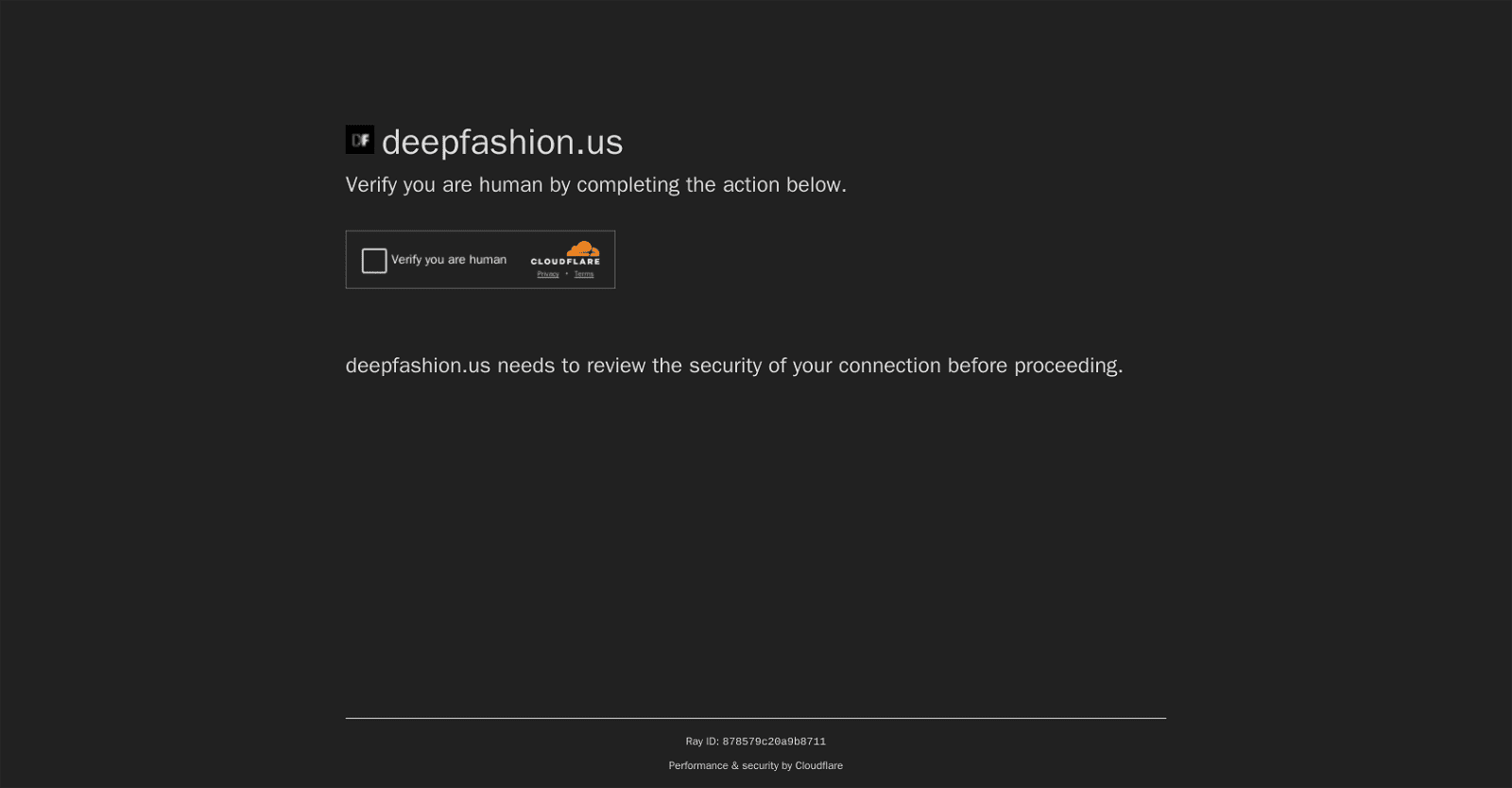Click Performance & security by Cloudflare text
This screenshot has width=1512, height=788.
click(x=756, y=765)
